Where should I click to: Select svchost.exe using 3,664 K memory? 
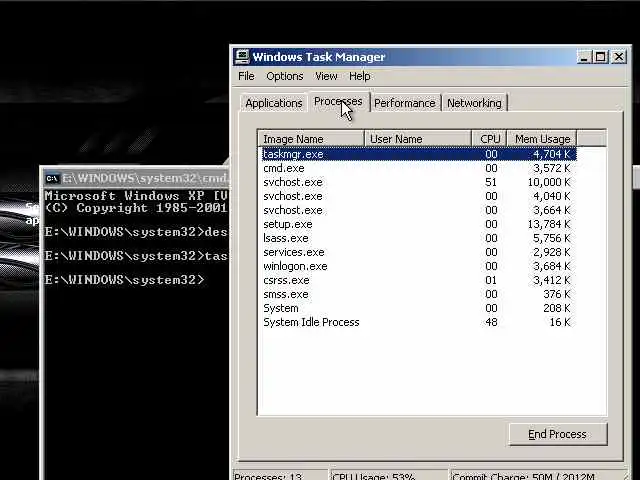pyautogui.click(x=418, y=210)
